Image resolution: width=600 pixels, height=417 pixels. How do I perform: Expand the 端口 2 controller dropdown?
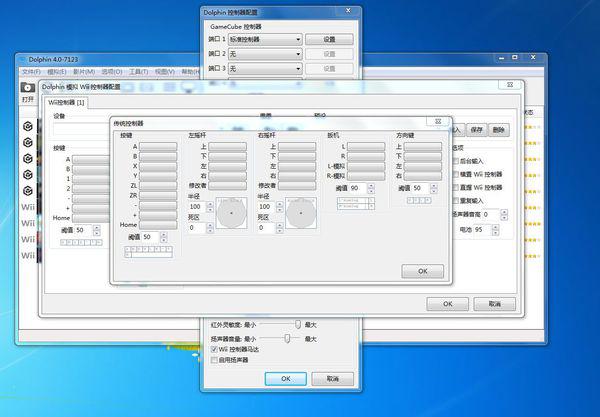click(x=265, y=54)
